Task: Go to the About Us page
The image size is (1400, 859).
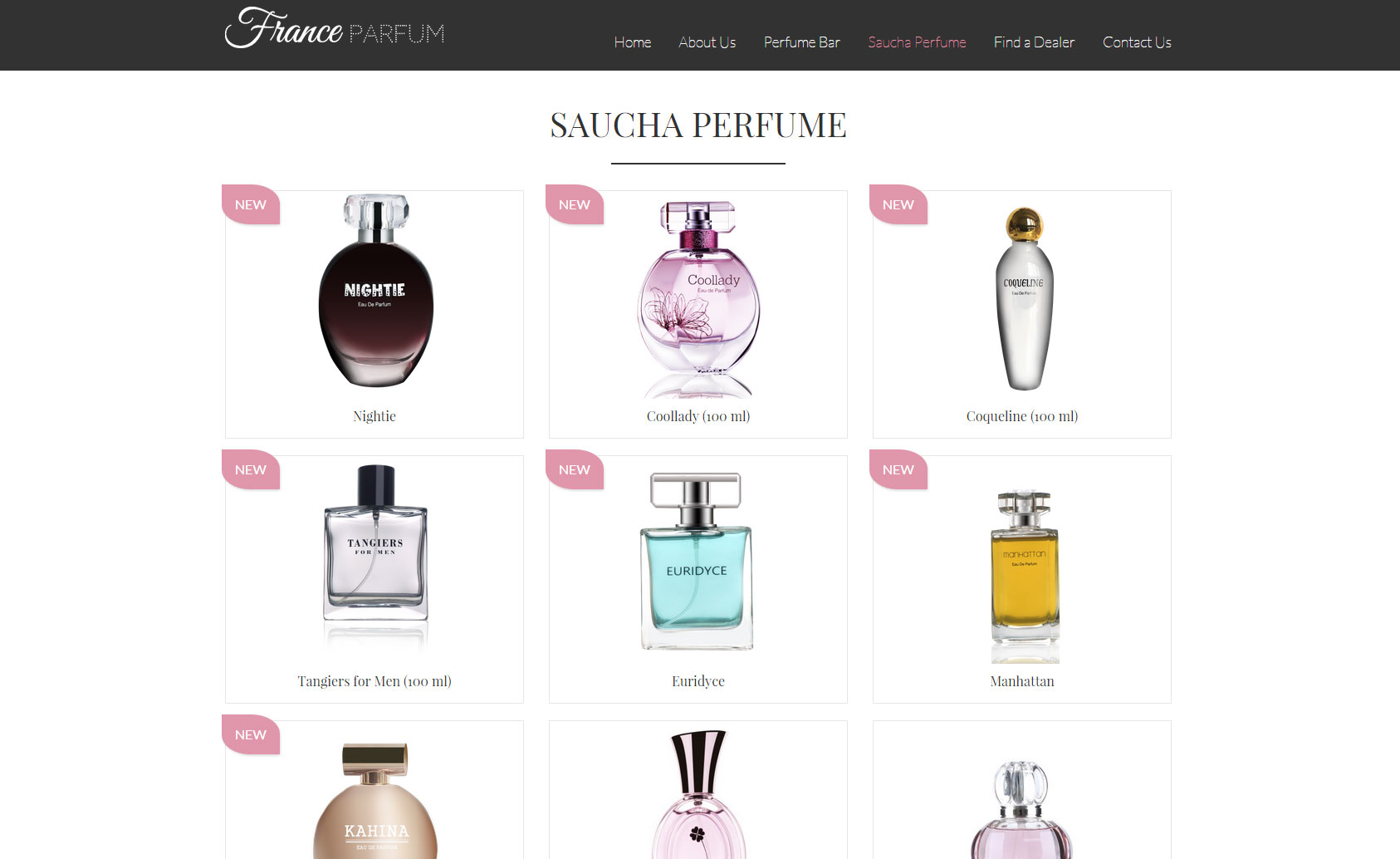Action: (707, 42)
